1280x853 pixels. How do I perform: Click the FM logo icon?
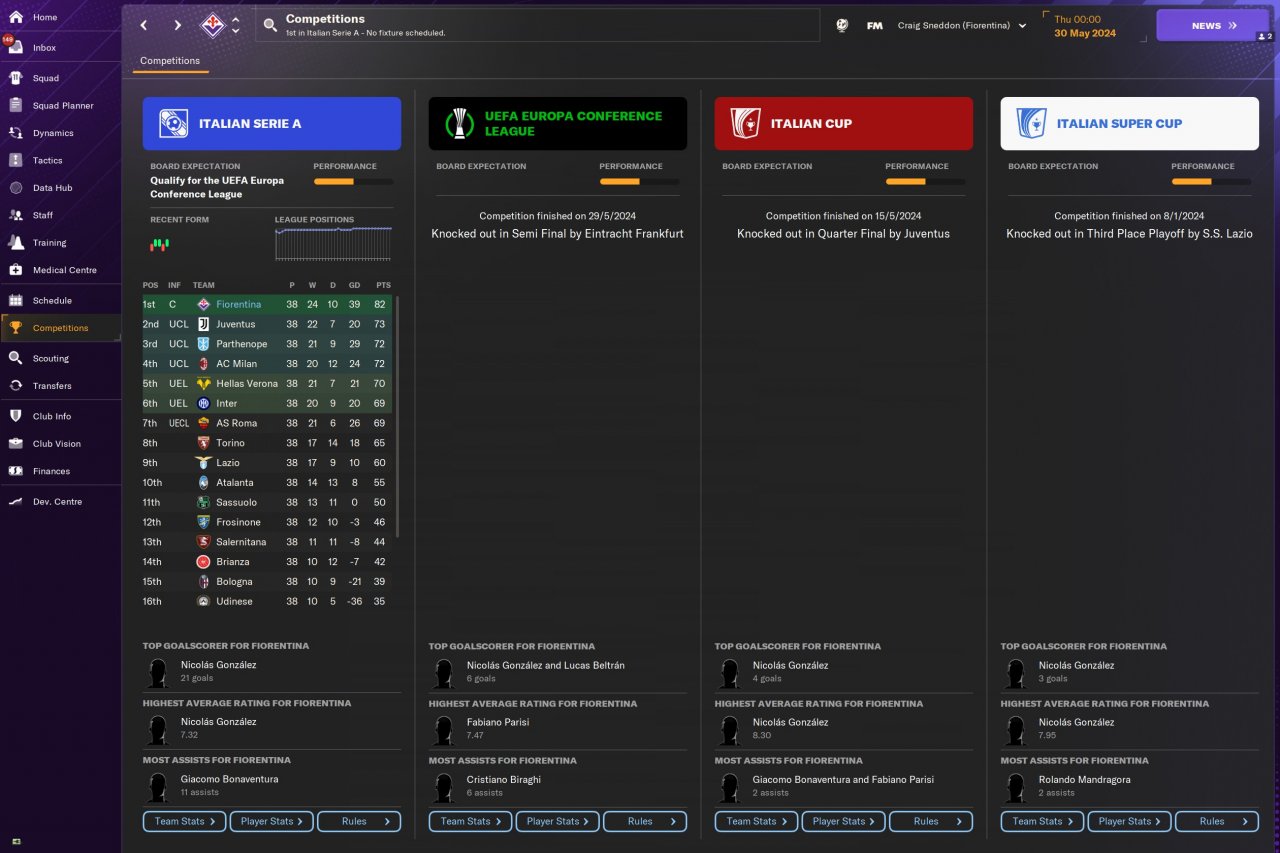(x=874, y=26)
